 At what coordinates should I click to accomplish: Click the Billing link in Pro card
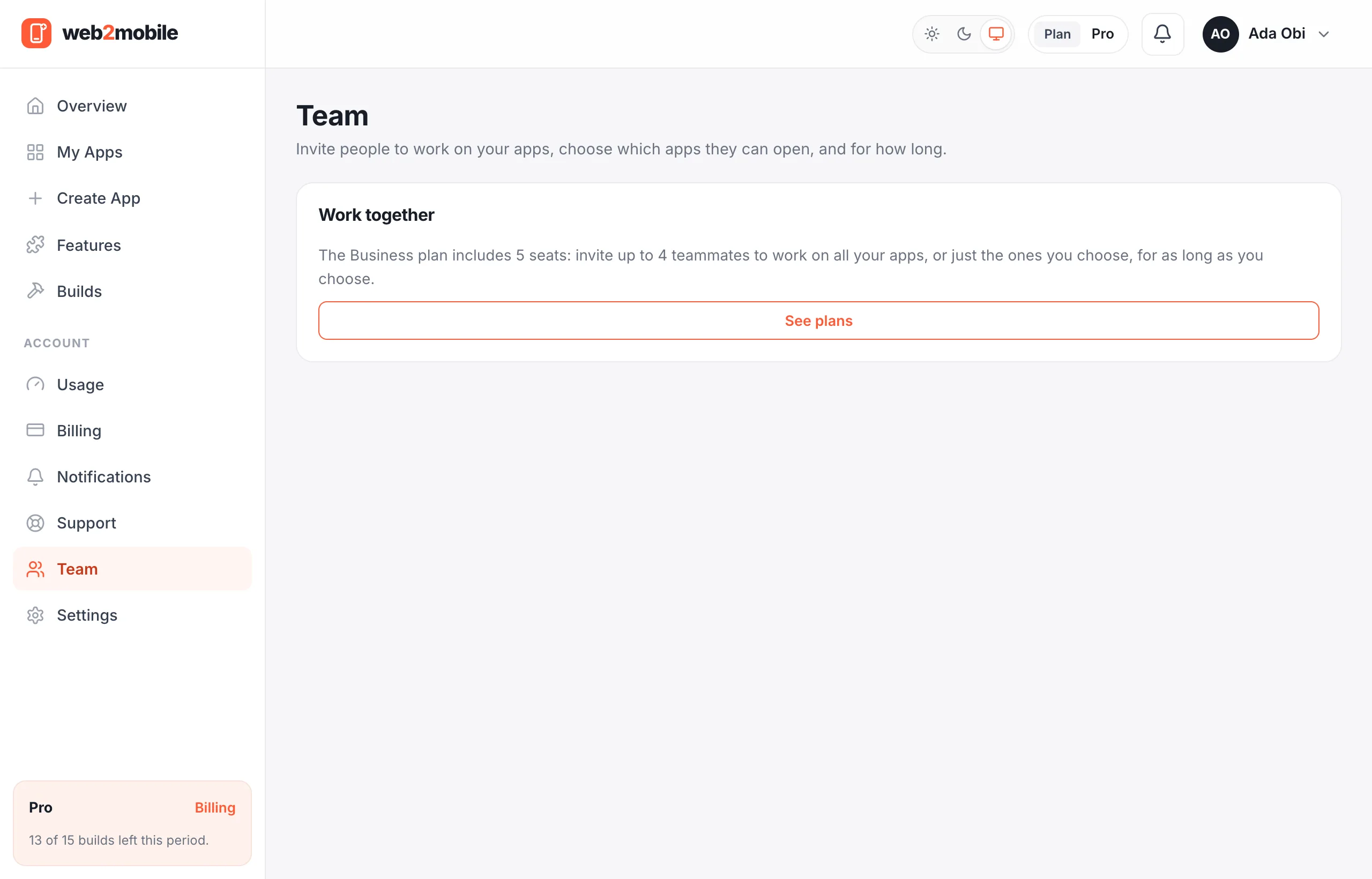pyautogui.click(x=215, y=808)
